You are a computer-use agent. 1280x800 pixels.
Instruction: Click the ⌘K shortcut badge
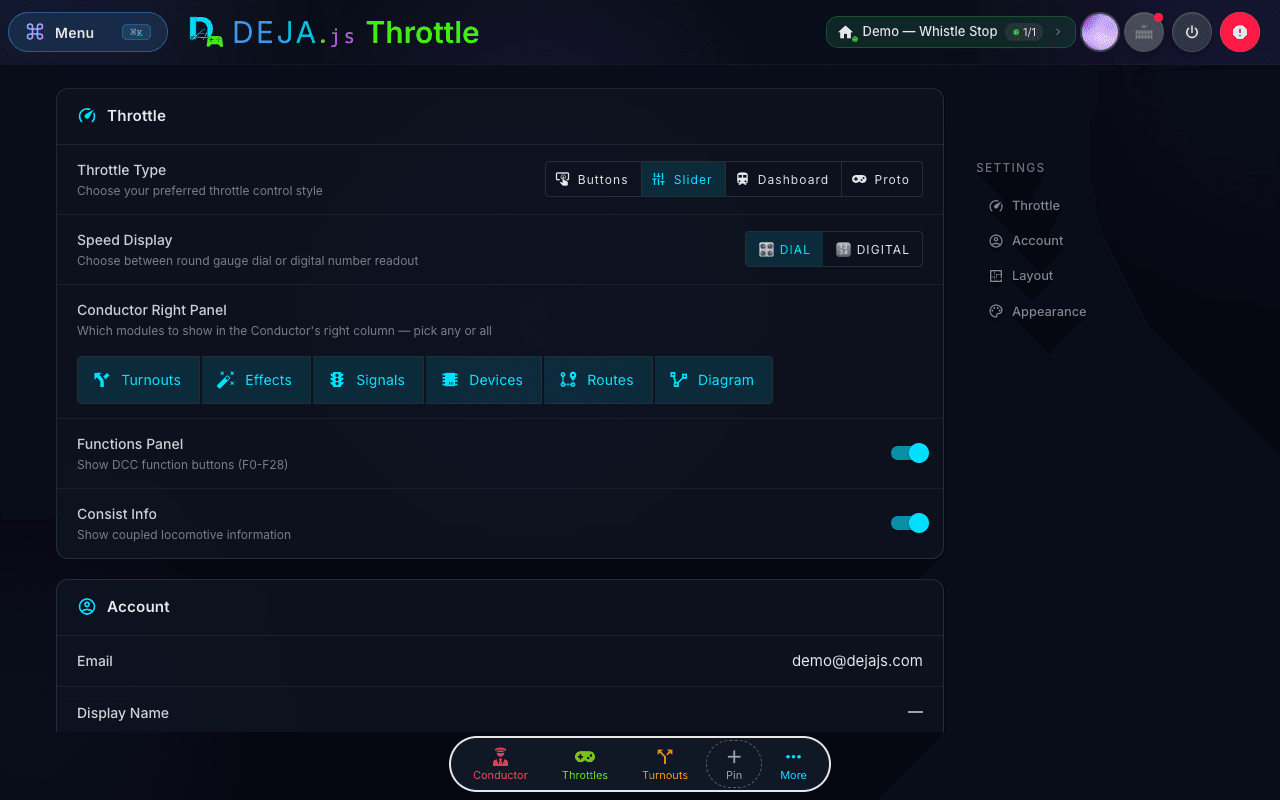[x=136, y=32]
